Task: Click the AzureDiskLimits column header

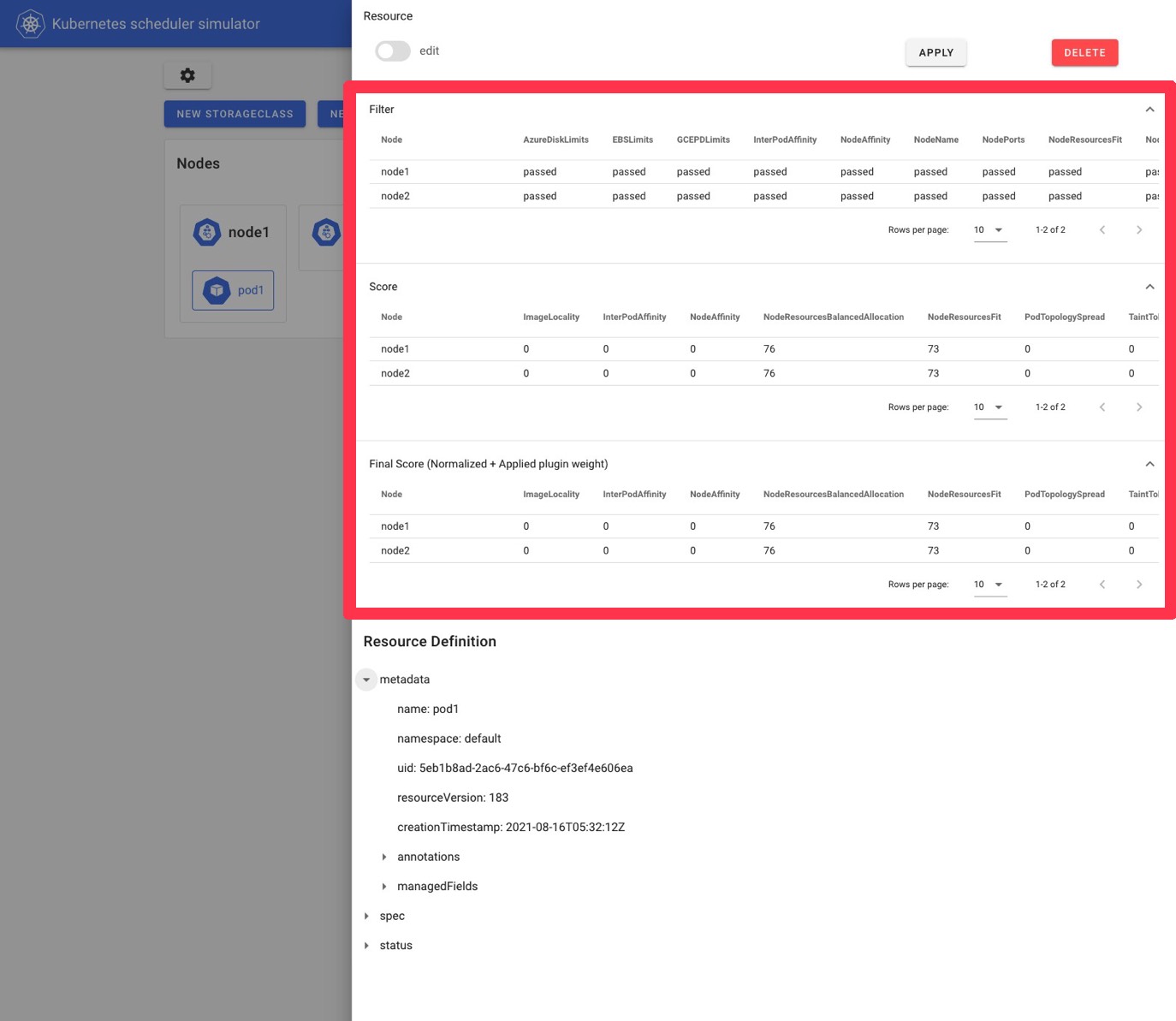Action: (x=555, y=139)
